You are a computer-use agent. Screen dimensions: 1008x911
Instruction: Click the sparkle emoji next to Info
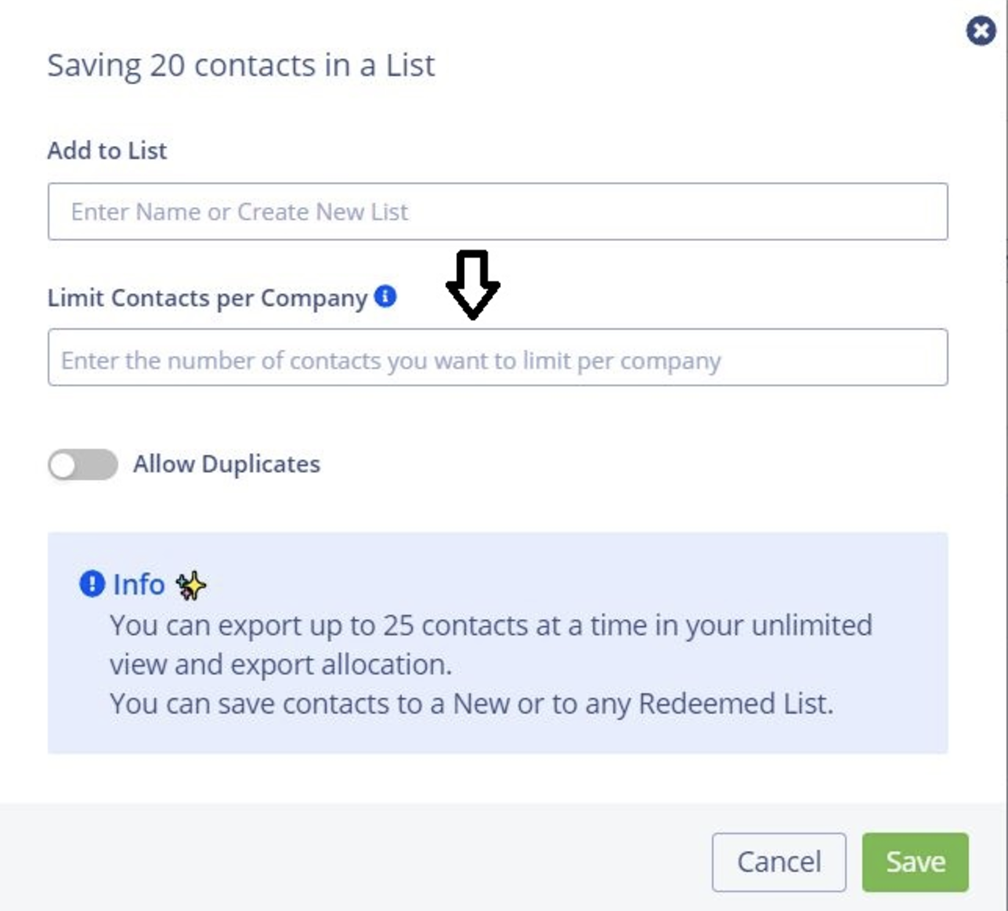191,585
